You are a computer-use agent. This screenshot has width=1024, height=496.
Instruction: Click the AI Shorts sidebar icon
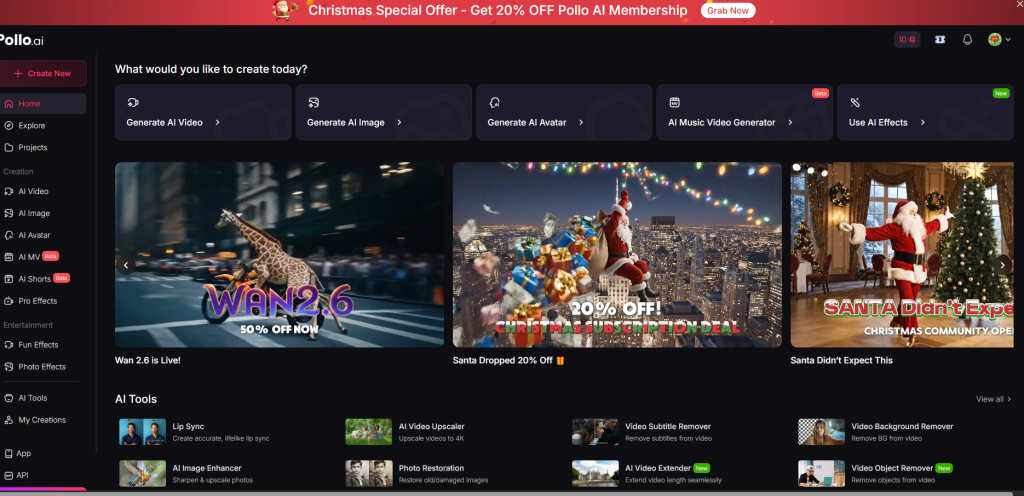8,279
